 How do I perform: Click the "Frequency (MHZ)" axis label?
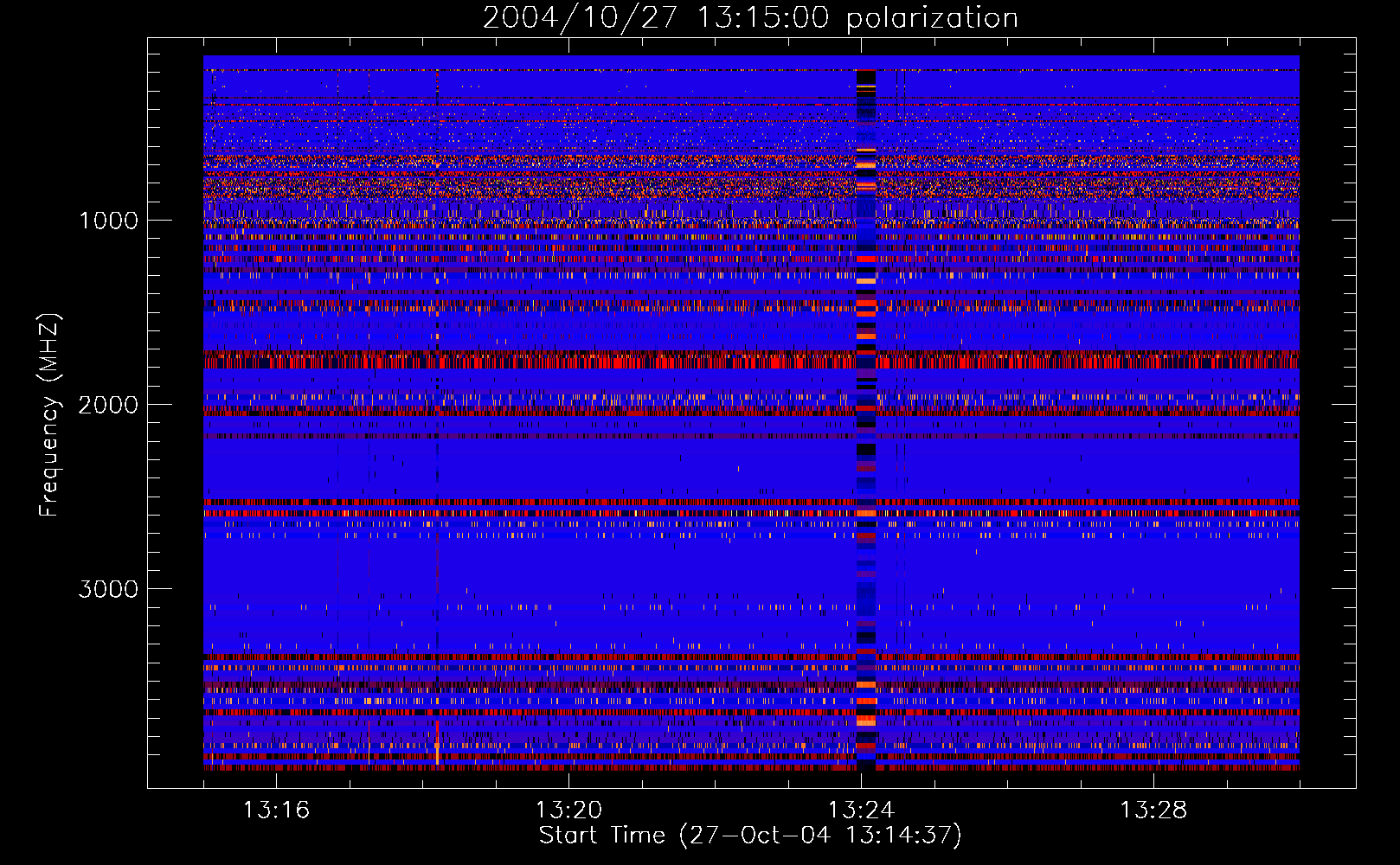50,415
